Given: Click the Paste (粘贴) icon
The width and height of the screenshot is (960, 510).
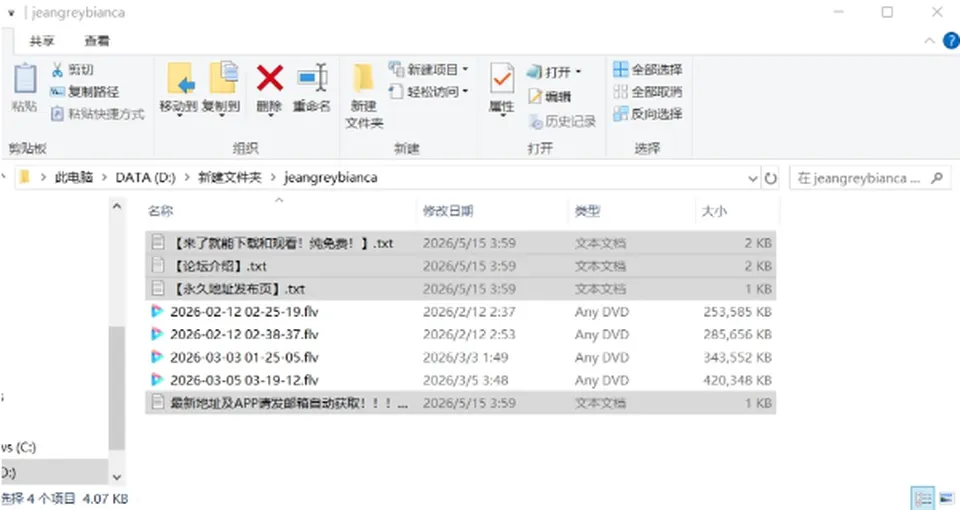Looking at the screenshot, I should 24,80.
